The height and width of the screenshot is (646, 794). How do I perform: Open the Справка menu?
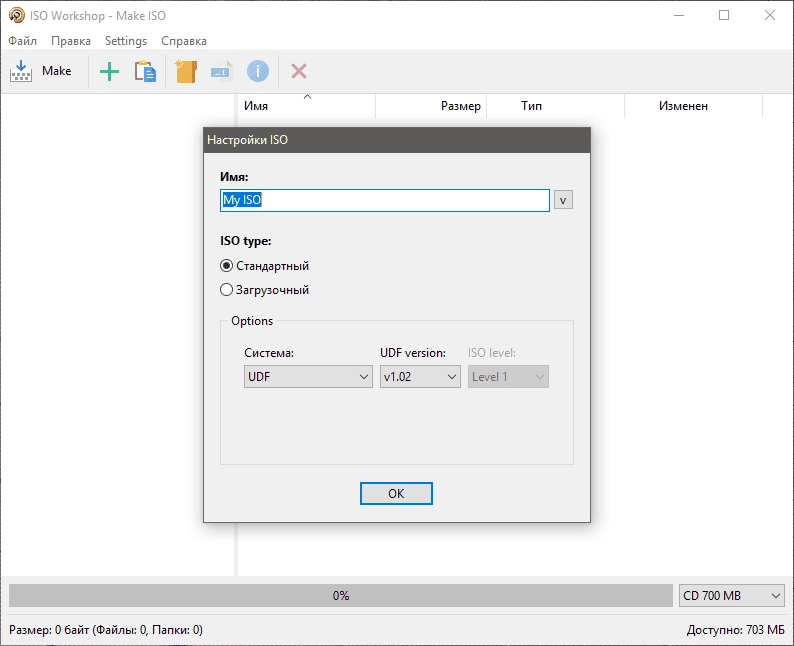pyautogui.click(x=184, y=41)
